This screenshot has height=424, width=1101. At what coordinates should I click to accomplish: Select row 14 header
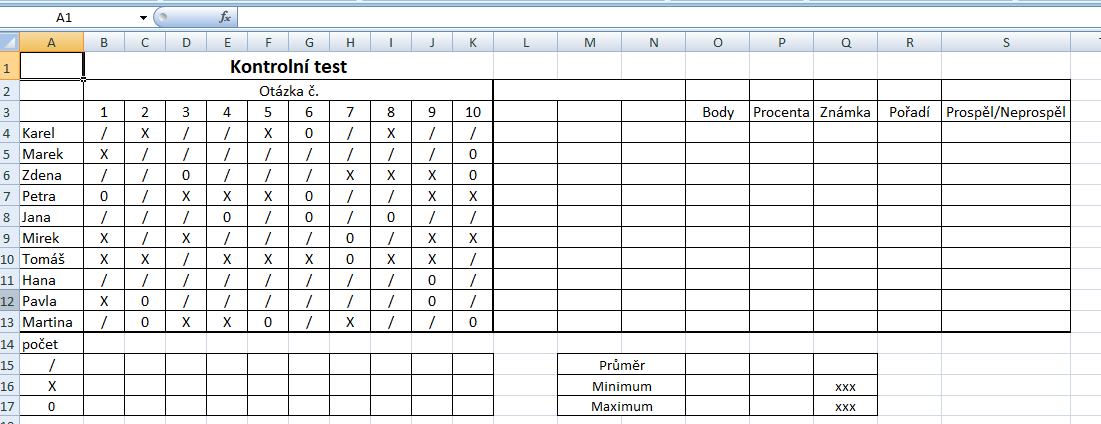[9, 343]
